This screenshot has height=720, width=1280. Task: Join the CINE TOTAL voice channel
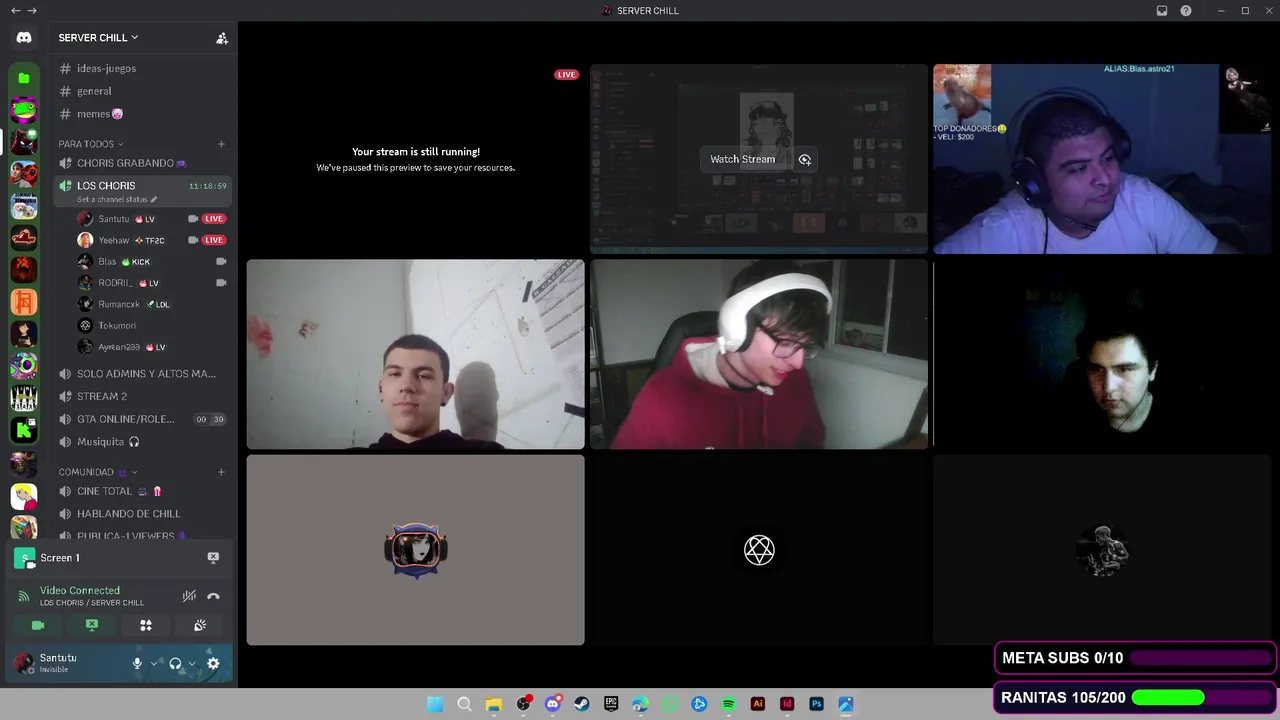point(142,491)
